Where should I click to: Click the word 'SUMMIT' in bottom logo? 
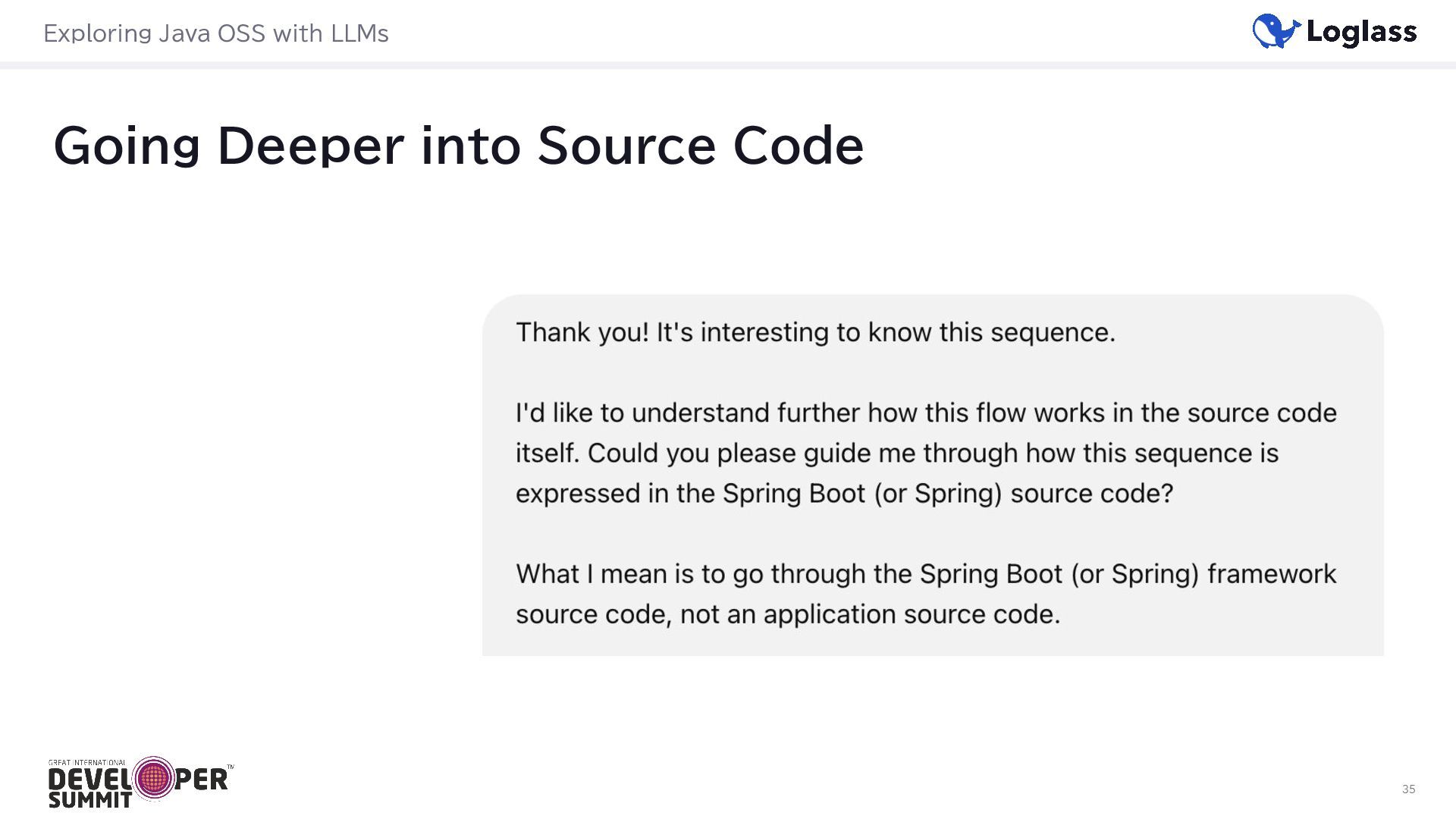(89, 799)
